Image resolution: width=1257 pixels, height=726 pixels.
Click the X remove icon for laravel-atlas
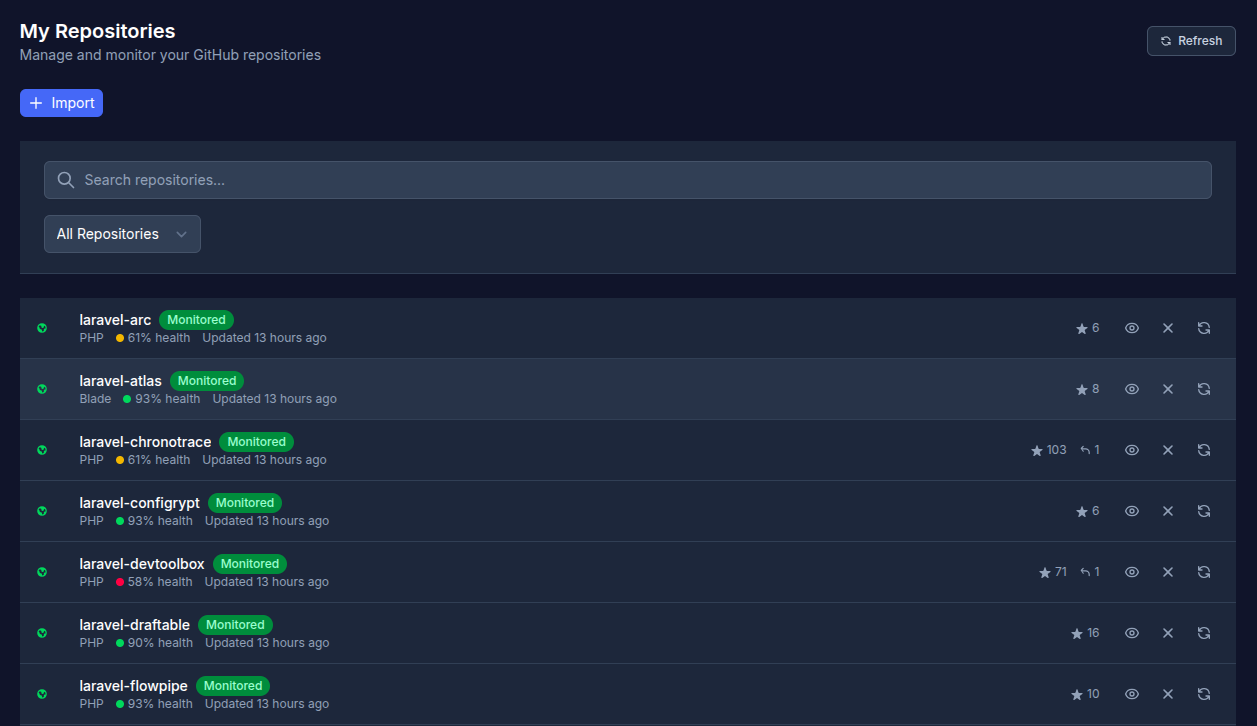(1167, 389)
